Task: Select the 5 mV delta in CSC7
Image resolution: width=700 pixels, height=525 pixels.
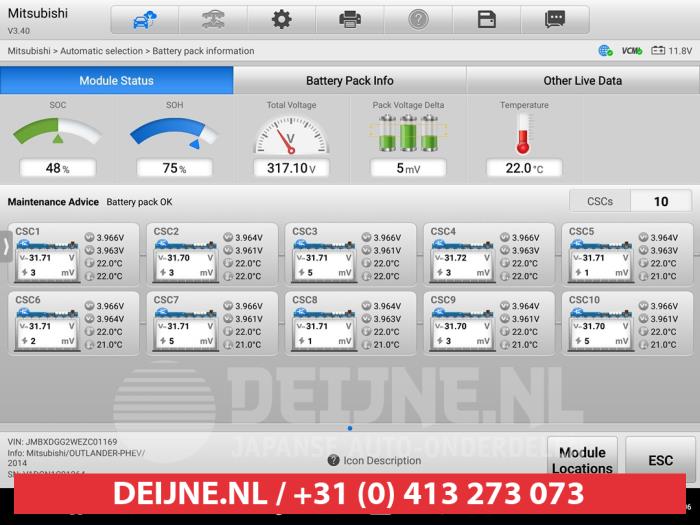Action: pyautogui.click(x=171, y=341)
